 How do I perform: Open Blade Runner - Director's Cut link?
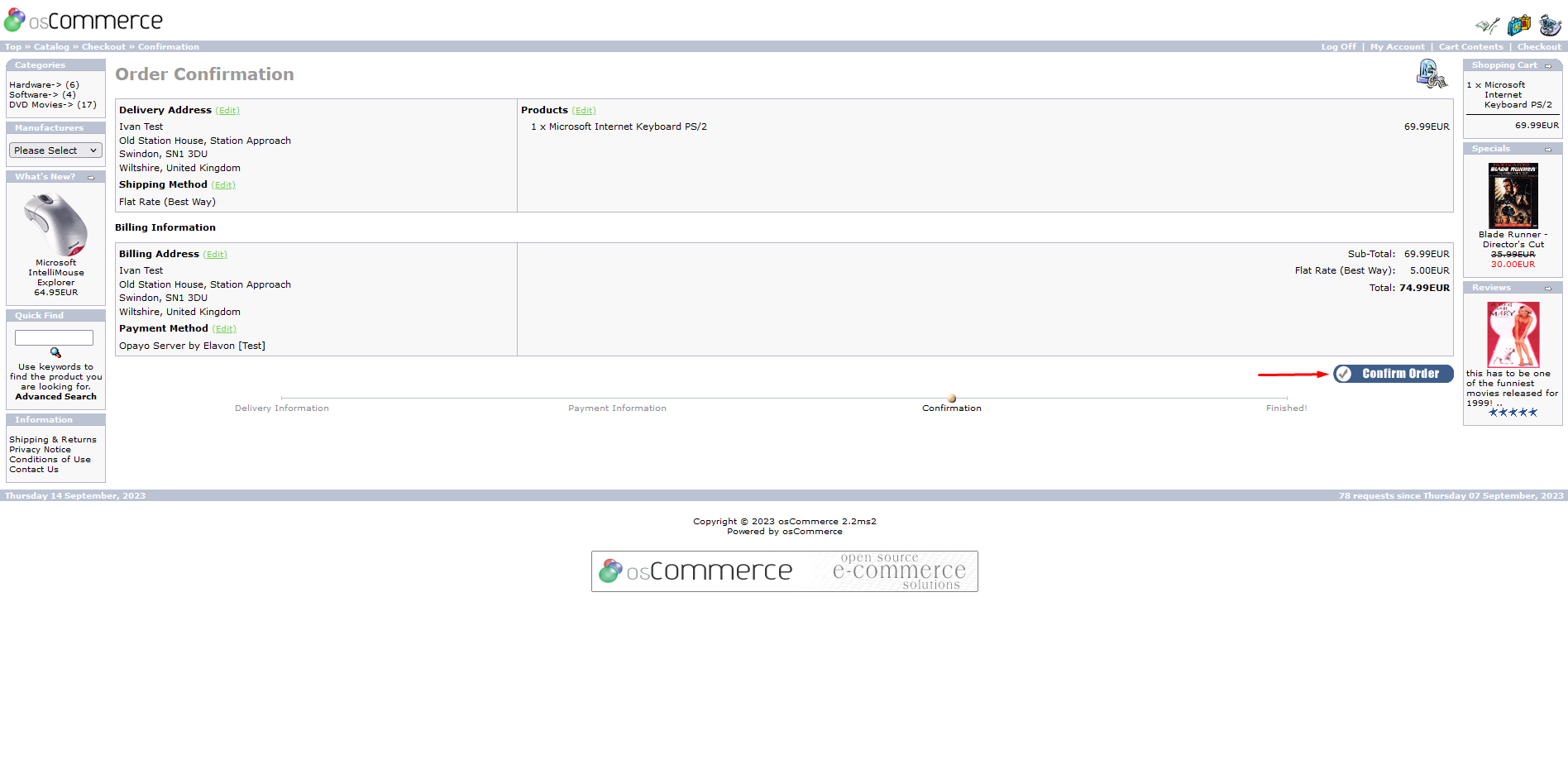click(x=1513, y=240)
